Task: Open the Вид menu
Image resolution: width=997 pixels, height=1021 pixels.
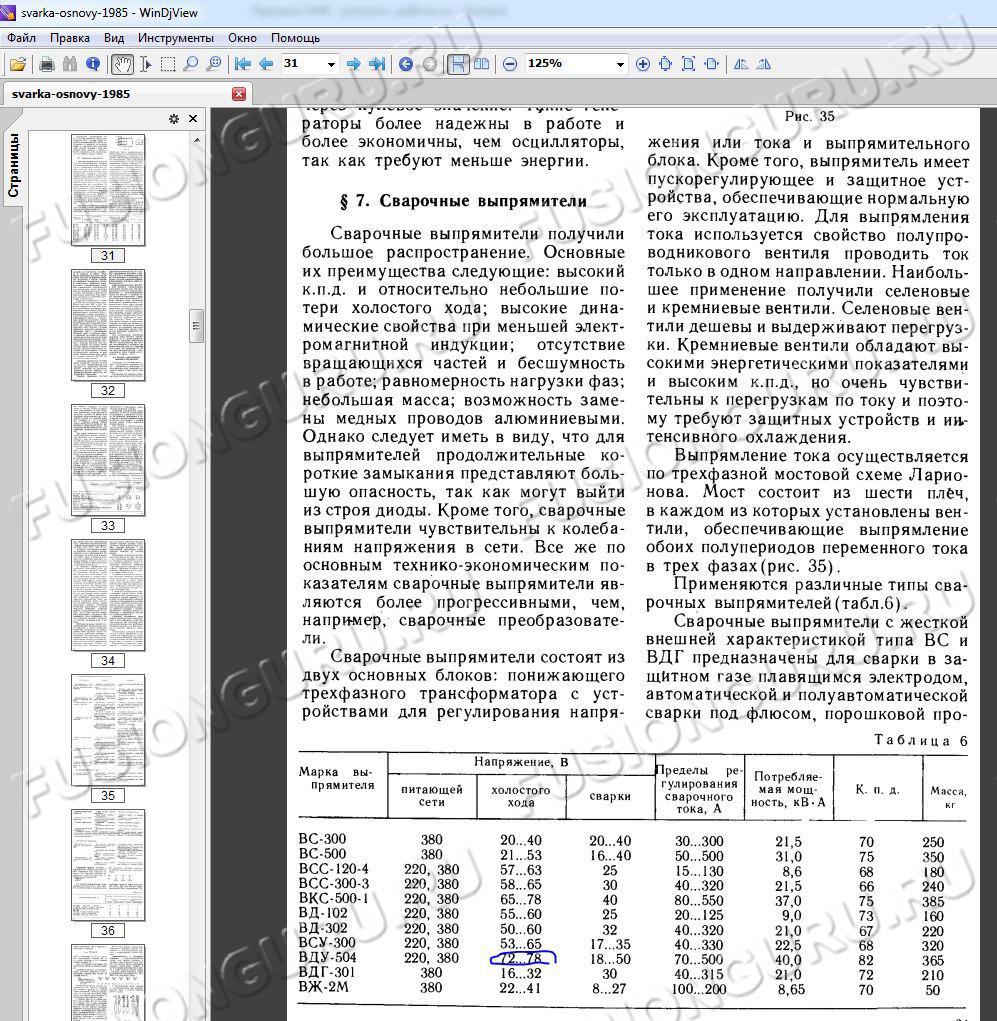Action: (114, 38)
